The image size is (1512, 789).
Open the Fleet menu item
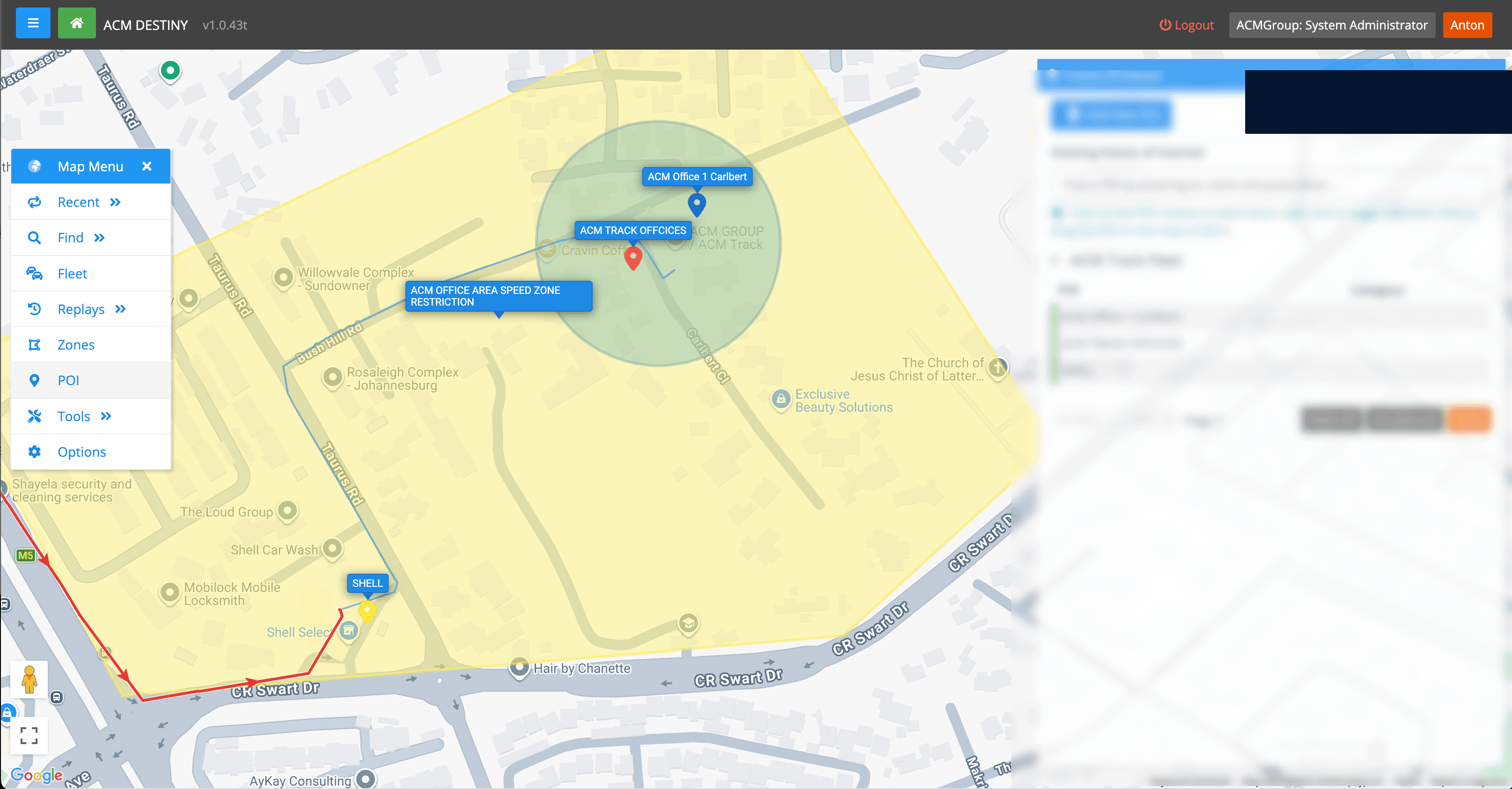pos(91,273)
